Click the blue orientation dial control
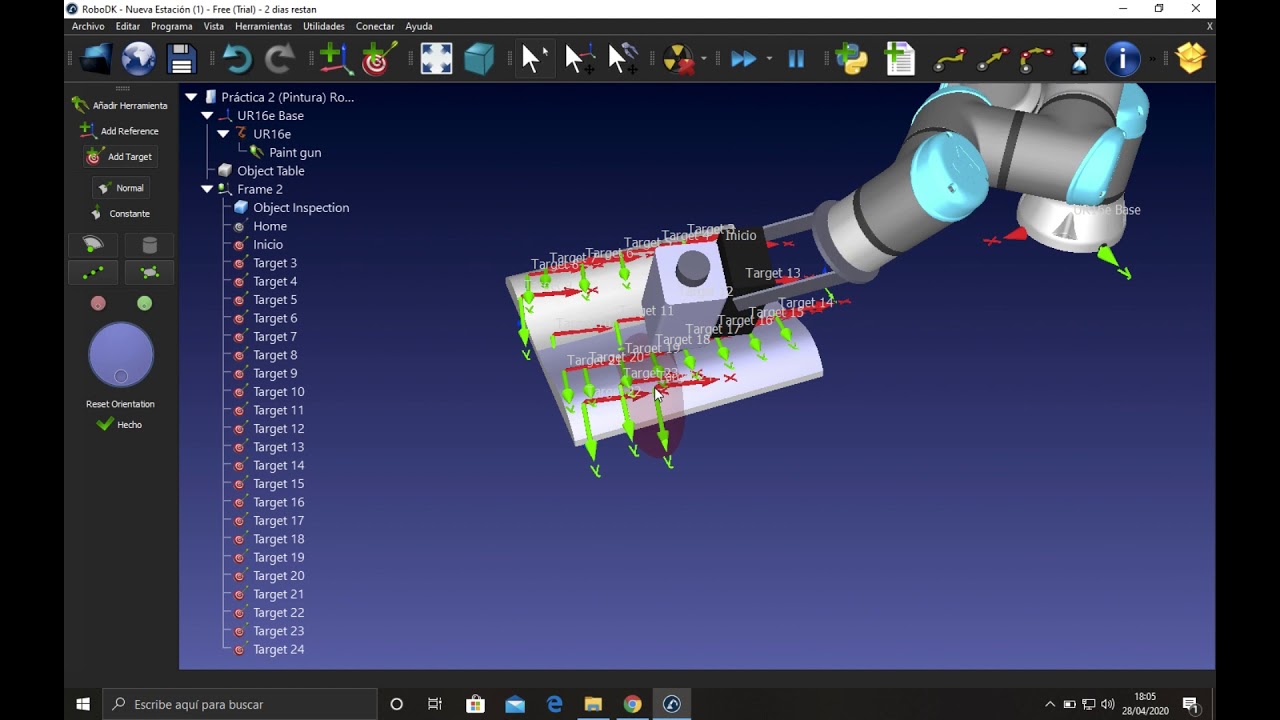The image size is (1280, 720). click(x=121, y=354)
